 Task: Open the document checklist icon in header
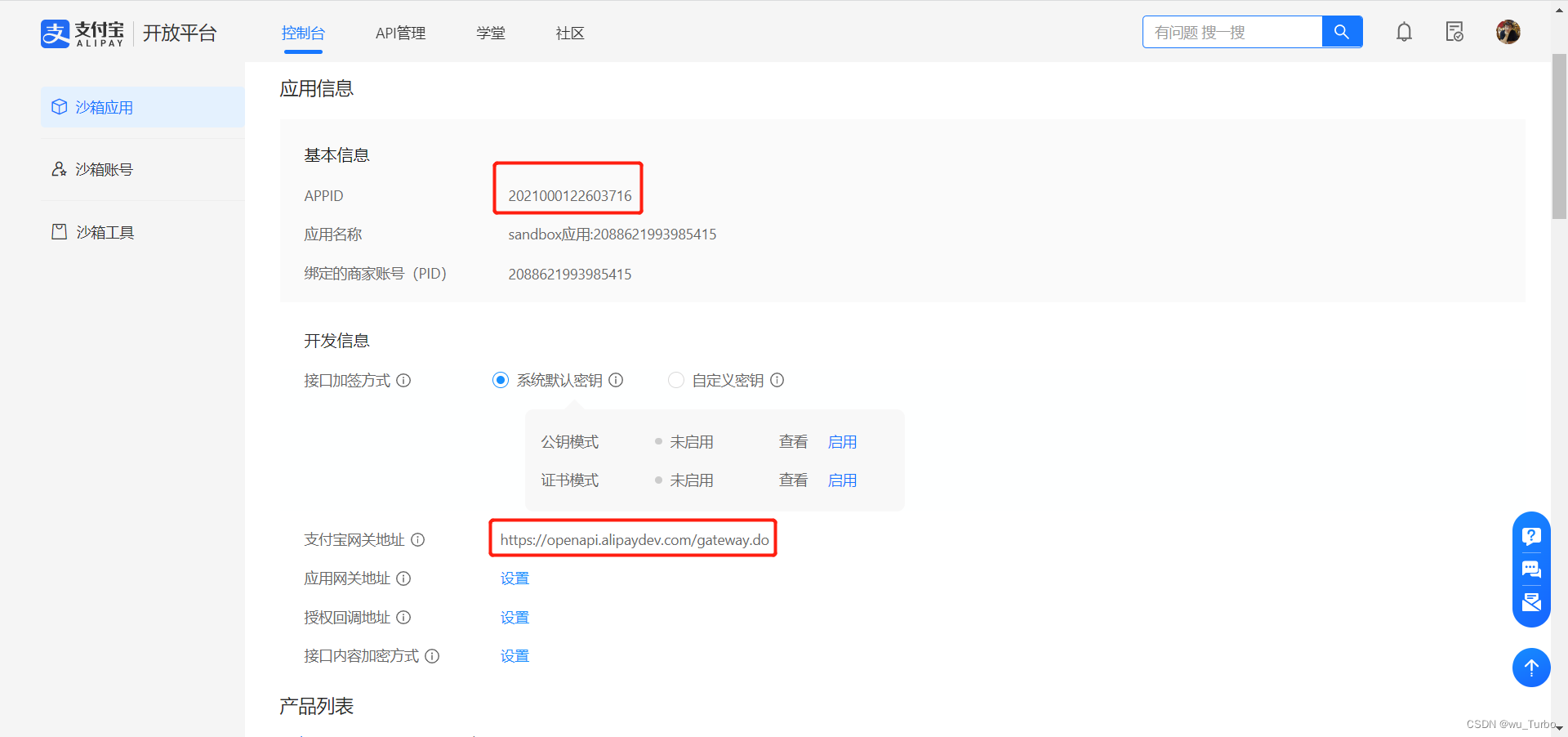pyautogui.click(x=1454, y=32)
